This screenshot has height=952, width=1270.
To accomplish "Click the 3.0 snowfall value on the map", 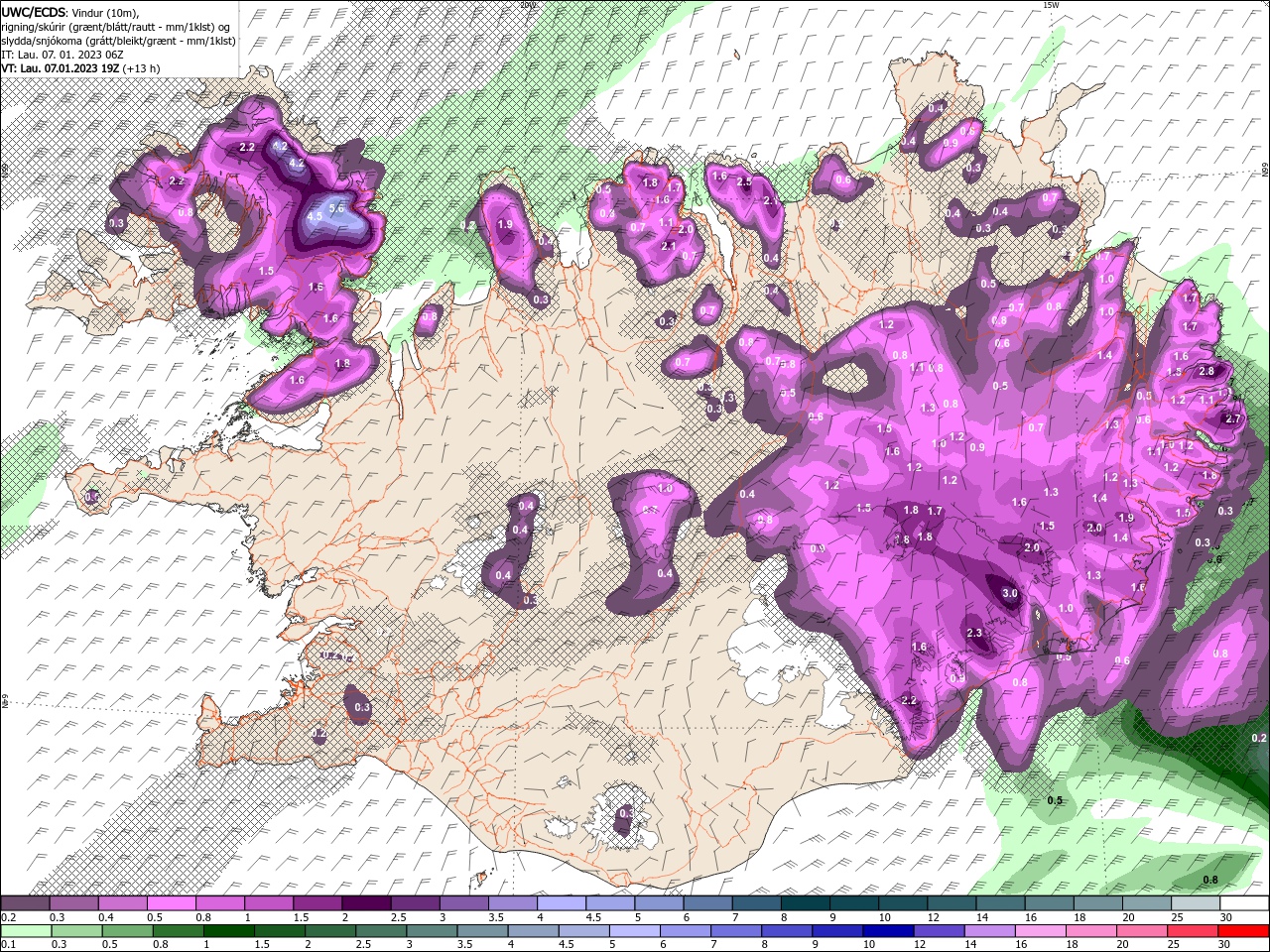I will tap(1010, 594).
